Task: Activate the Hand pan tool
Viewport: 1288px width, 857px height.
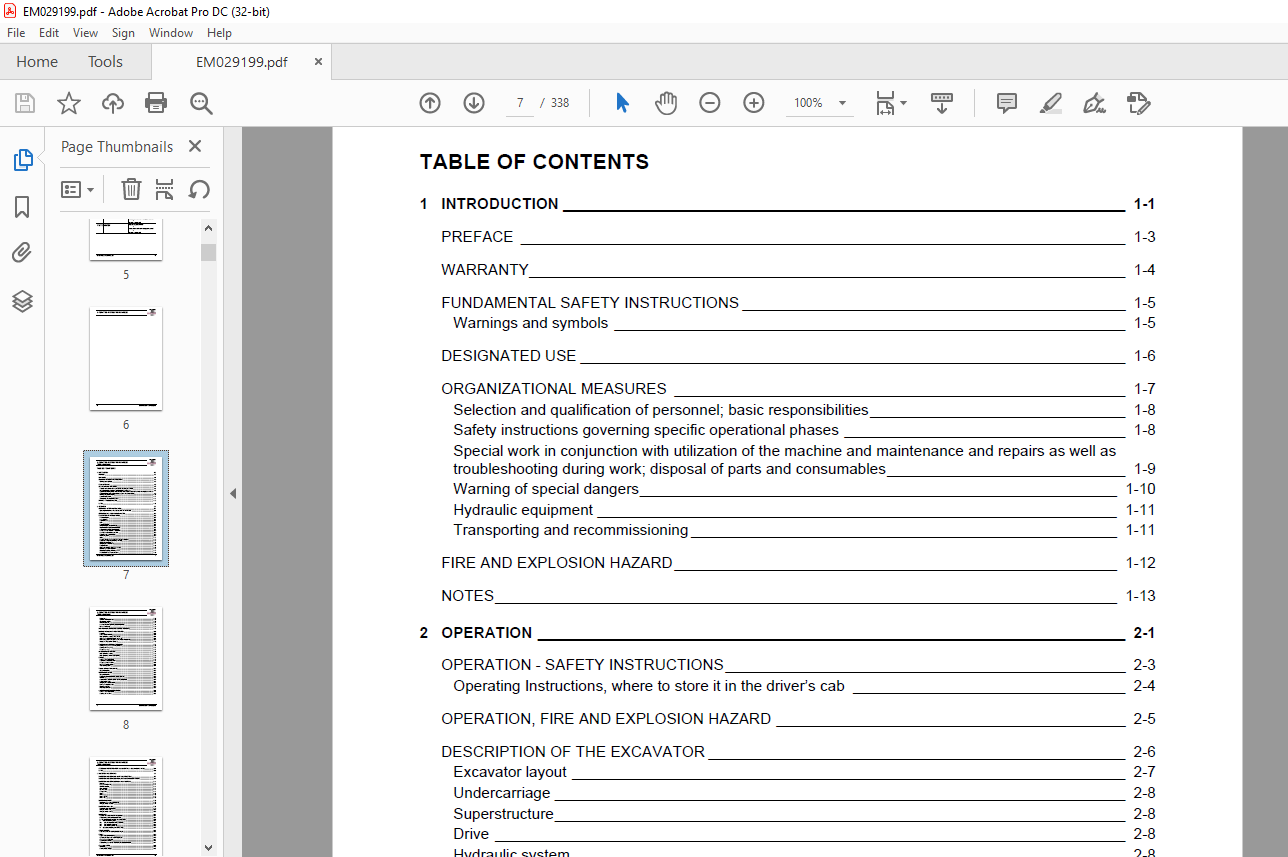Action: pyautogui.click(x=666, y=103)
